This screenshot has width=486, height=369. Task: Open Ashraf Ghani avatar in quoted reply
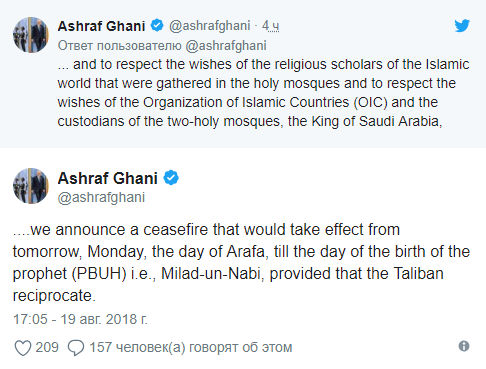31,35
